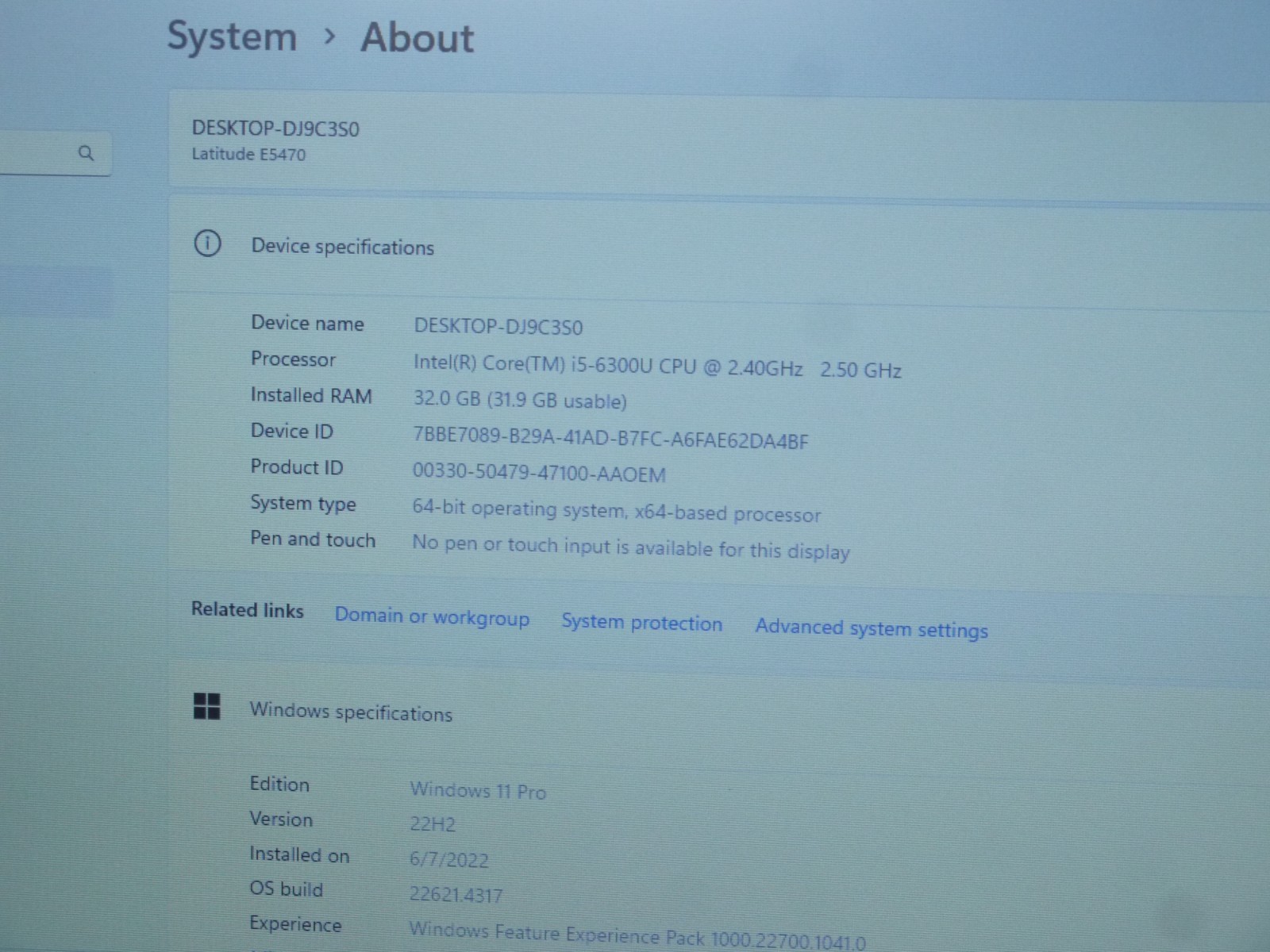Click the Device specifications info icon

pyautogui.click(x=207, y=244)
